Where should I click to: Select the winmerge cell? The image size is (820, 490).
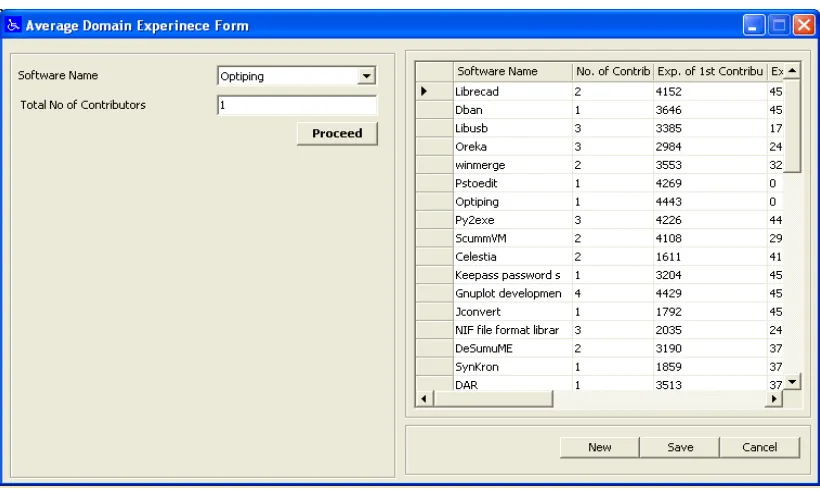tap(512, 165)
